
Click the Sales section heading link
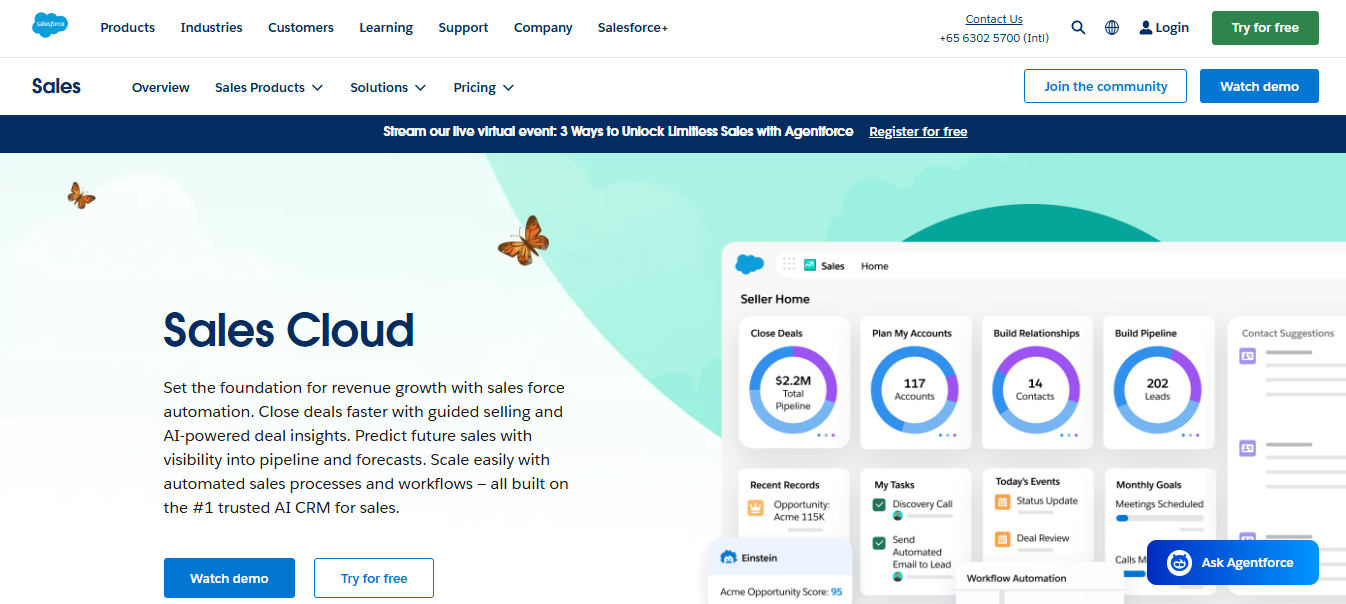[x=56, y=87]
